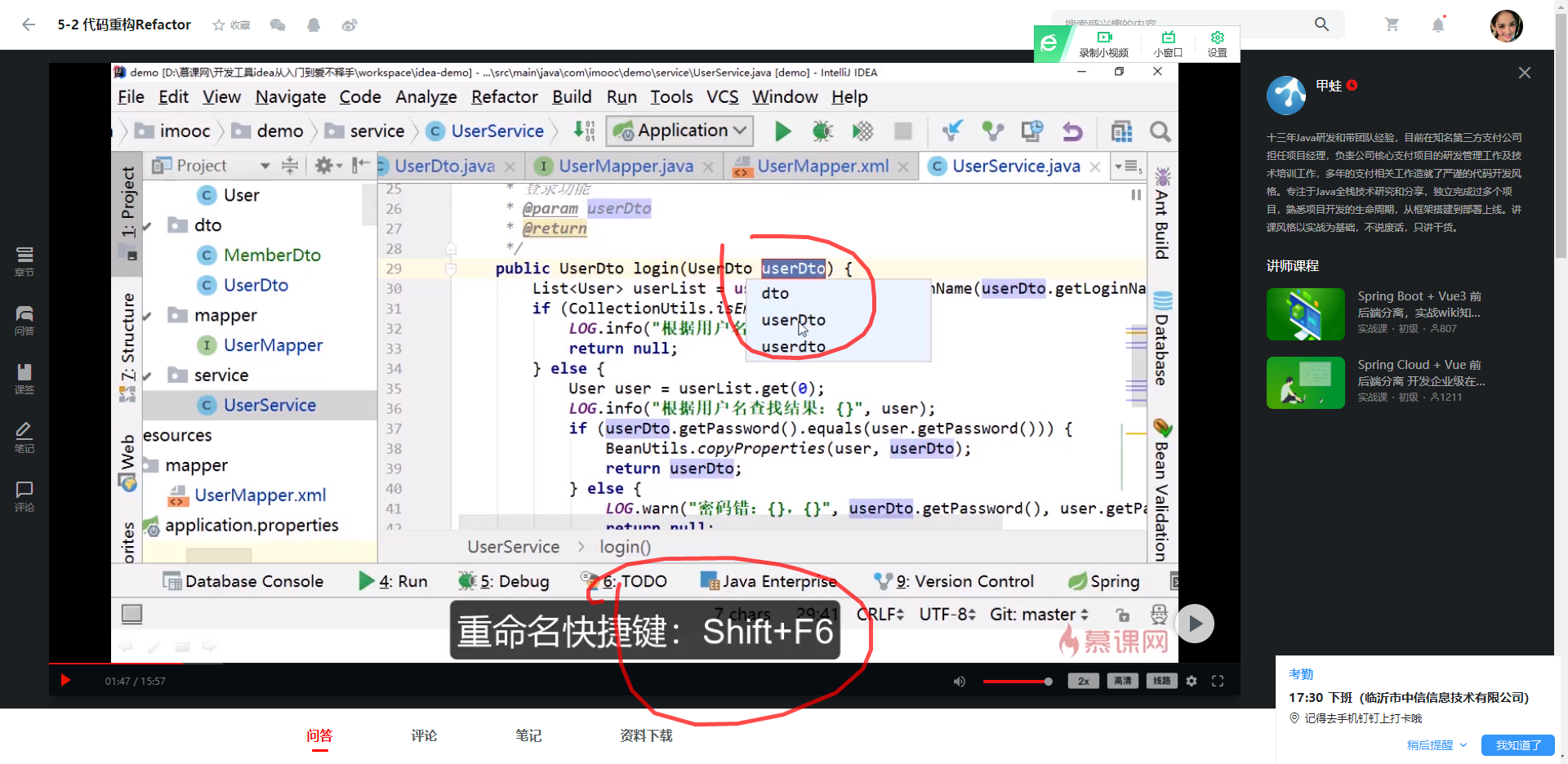Open the small window mode button
The width and height of the screenshot is (1568, 764).
1168,44
